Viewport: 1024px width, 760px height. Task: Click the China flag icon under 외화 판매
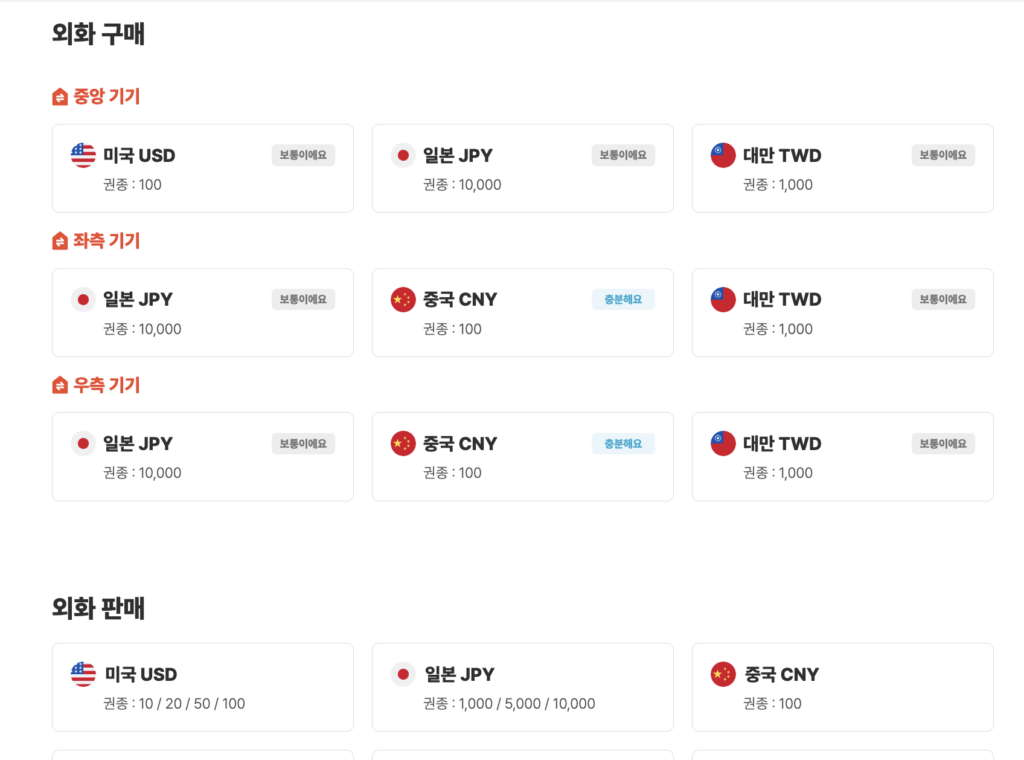coord(722,674)
